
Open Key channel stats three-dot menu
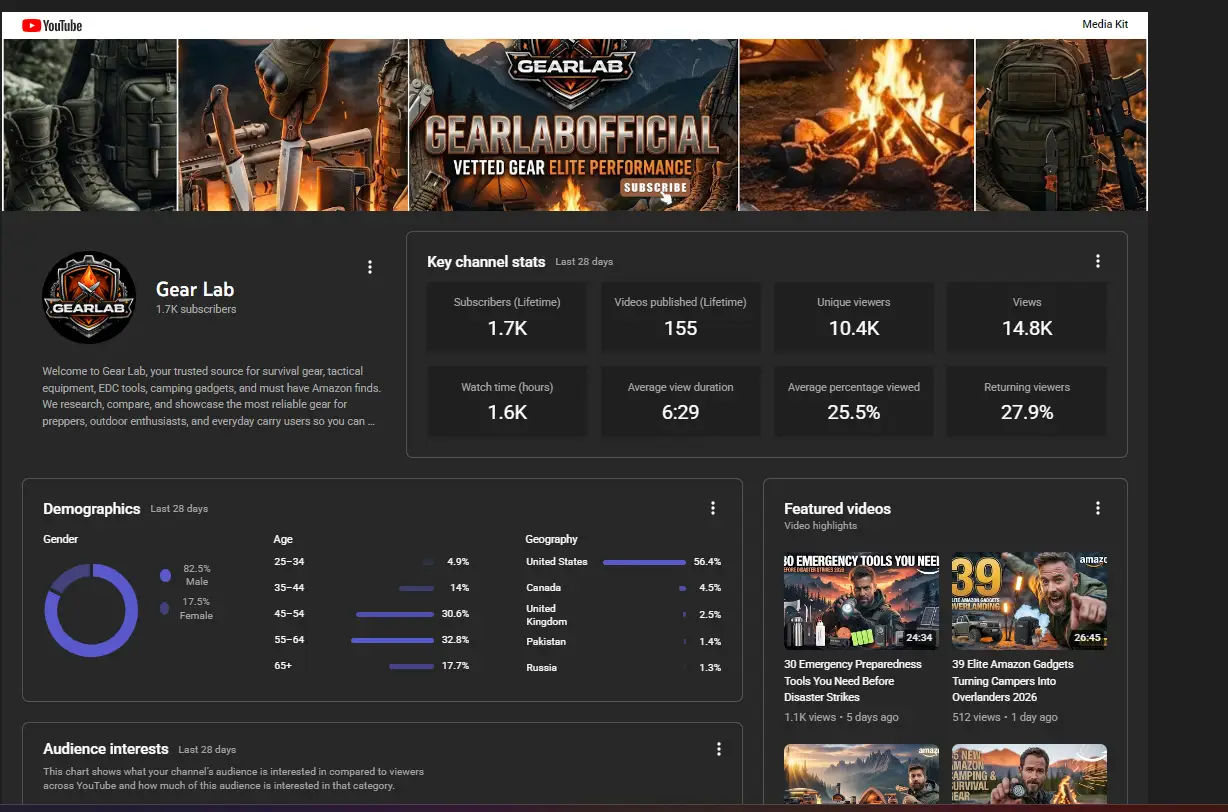click(1098, 261)
